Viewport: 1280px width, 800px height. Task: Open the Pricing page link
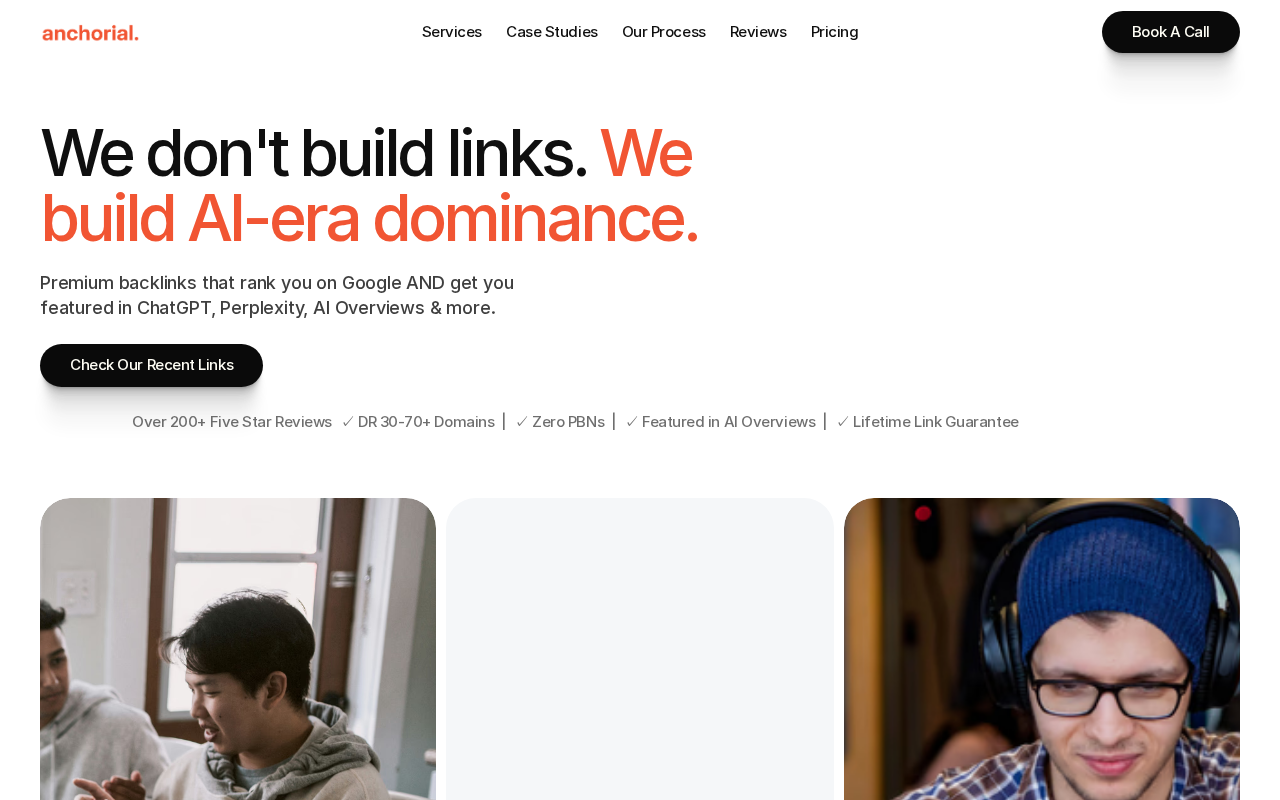(x=835, y=32)
